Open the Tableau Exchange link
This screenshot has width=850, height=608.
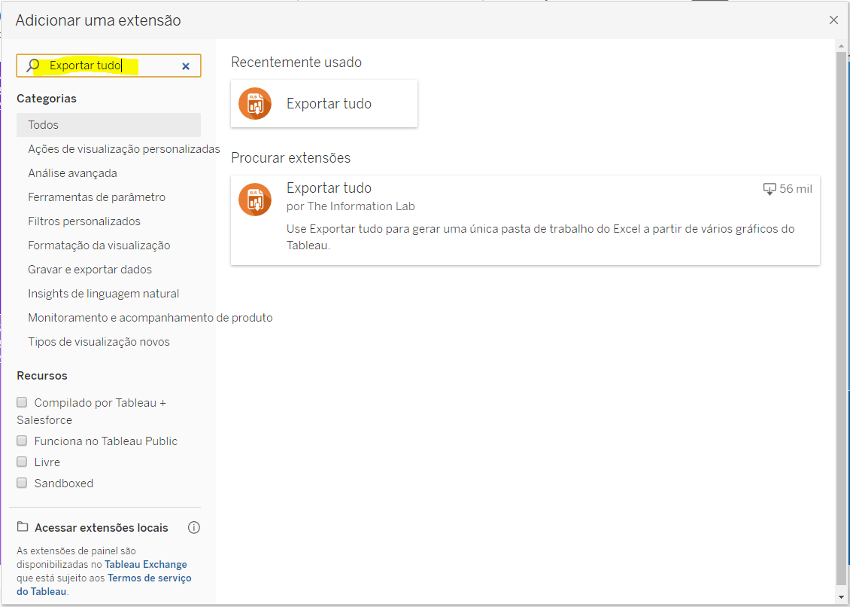(146, 565)
